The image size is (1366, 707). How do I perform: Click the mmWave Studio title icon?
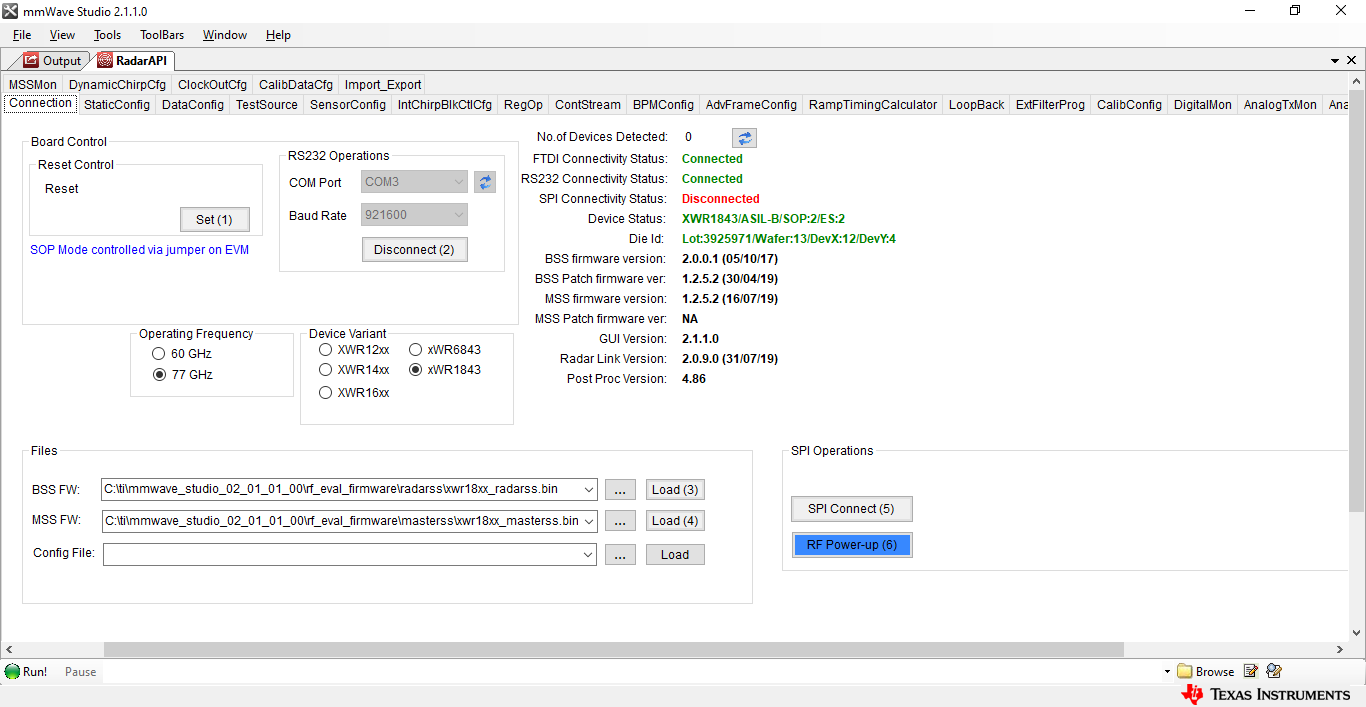pos(11,11)
